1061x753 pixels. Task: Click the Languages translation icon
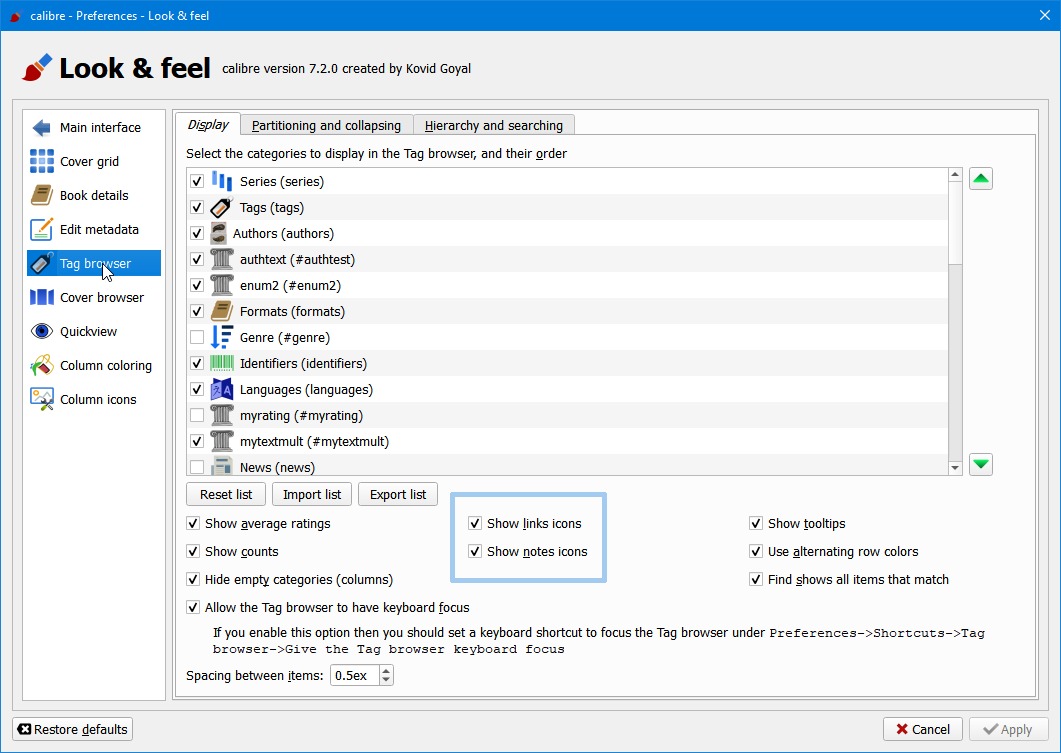(221, 389)
